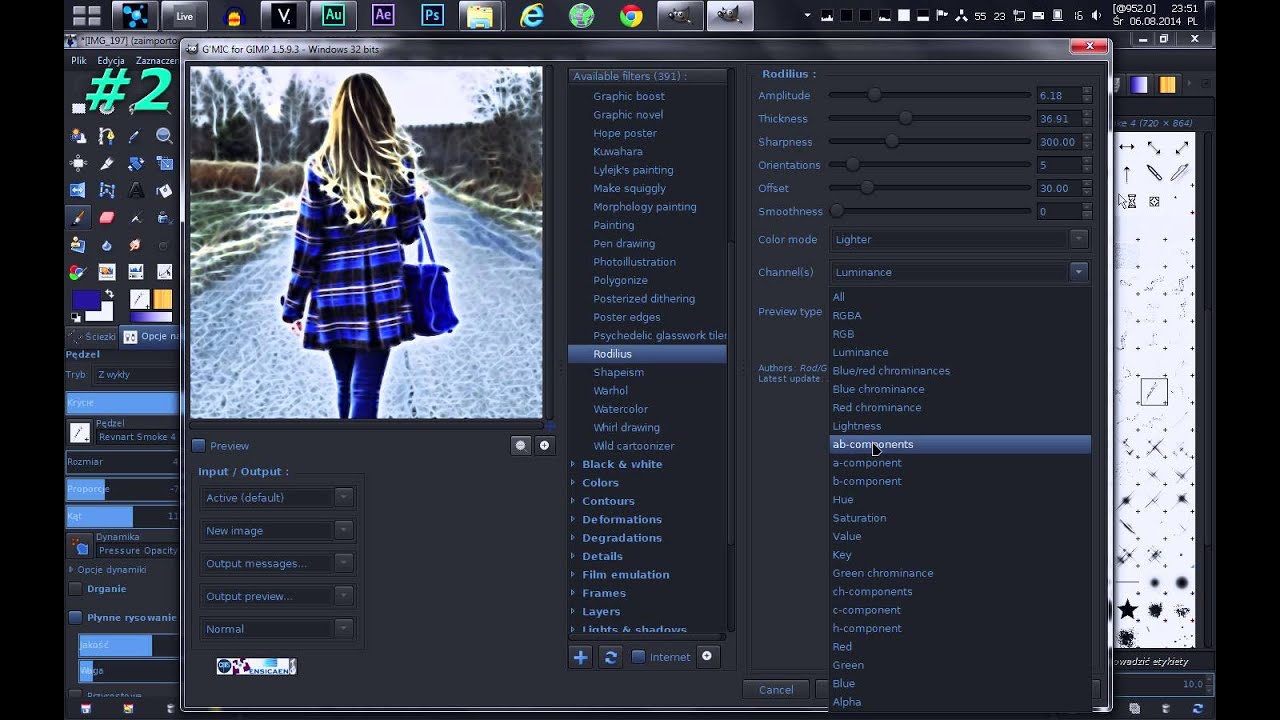Select the blur/sharpen drop tool in GIMP toolbox
The width and height of the screenshot is (1280, 720).
coord(107,244)
